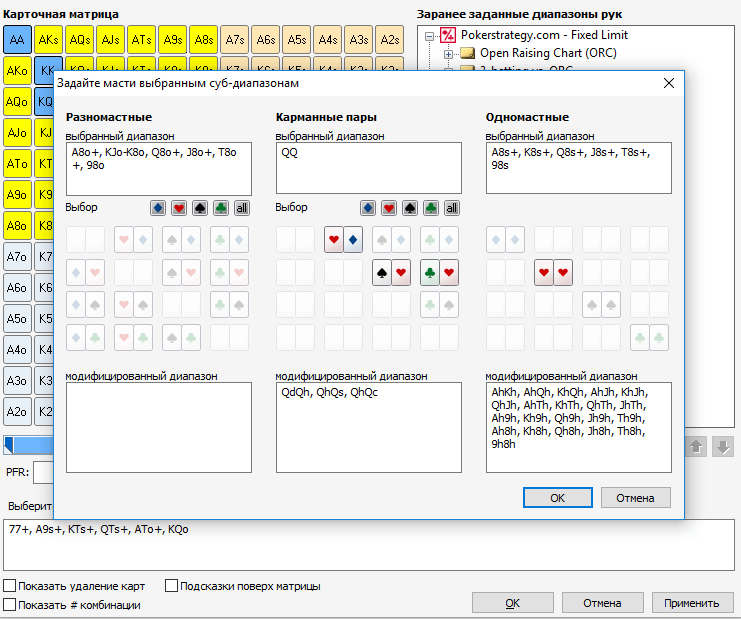This screenshot has width=741, height=619.
Task: Click the 'Применить' button
Action: pos(691,603)
